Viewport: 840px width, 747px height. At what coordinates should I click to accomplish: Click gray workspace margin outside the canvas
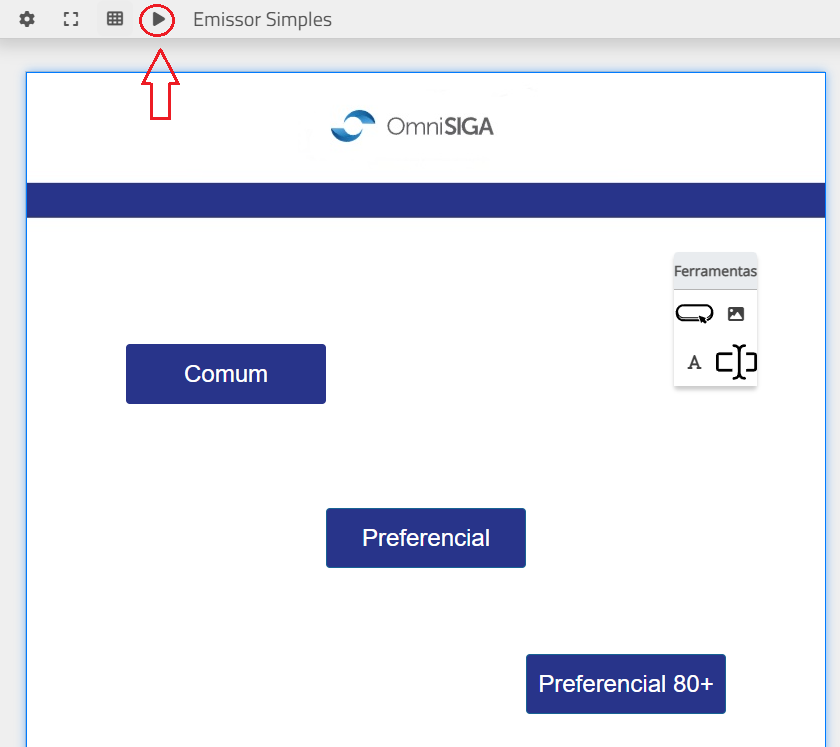point(12,375)
